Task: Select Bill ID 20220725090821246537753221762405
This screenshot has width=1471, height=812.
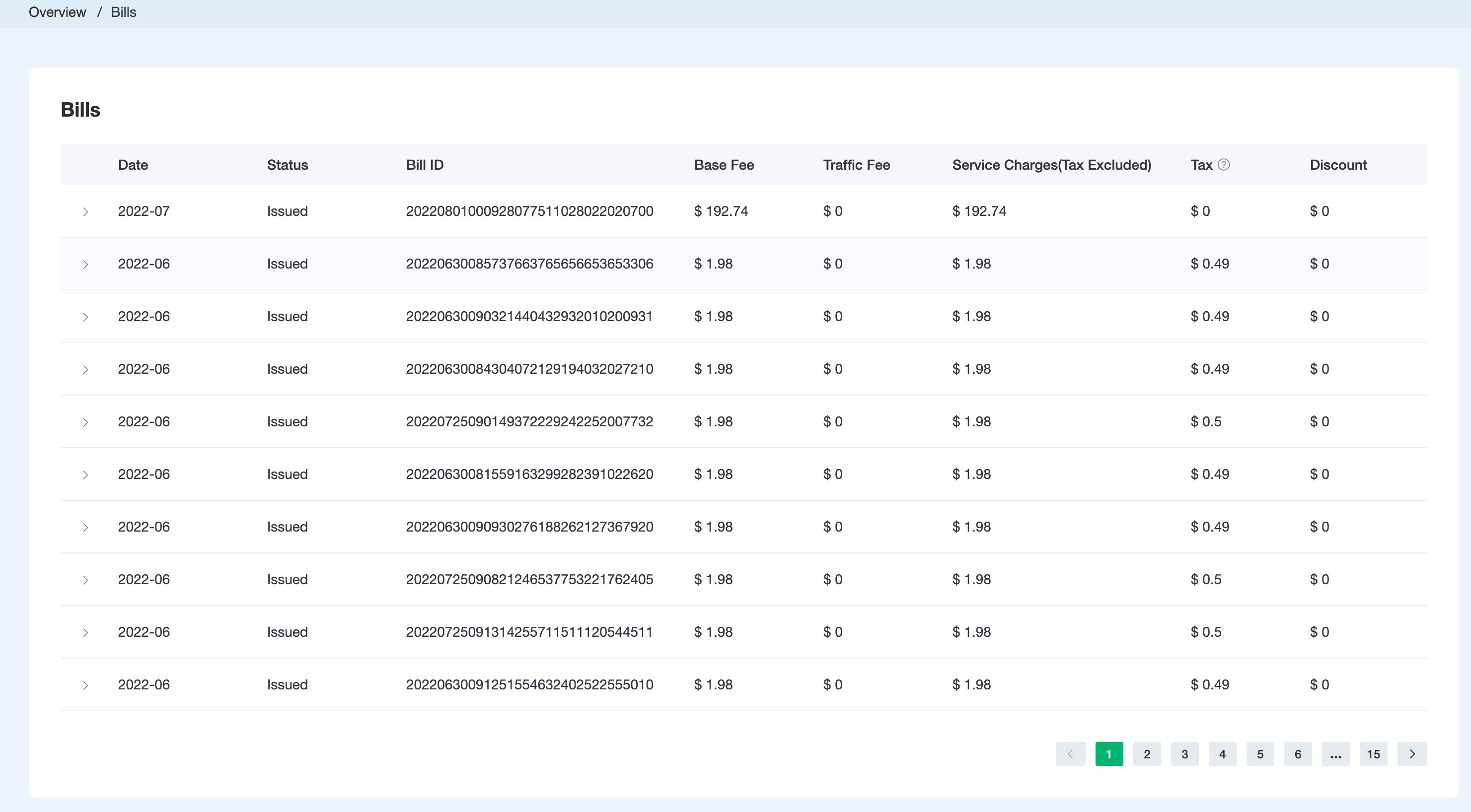Action: point(529,579)
